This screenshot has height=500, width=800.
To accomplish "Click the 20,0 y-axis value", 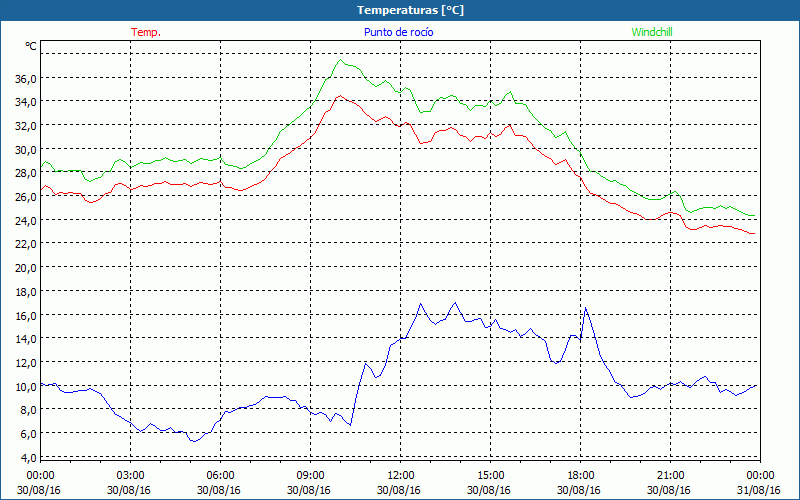I will (26, 268).
